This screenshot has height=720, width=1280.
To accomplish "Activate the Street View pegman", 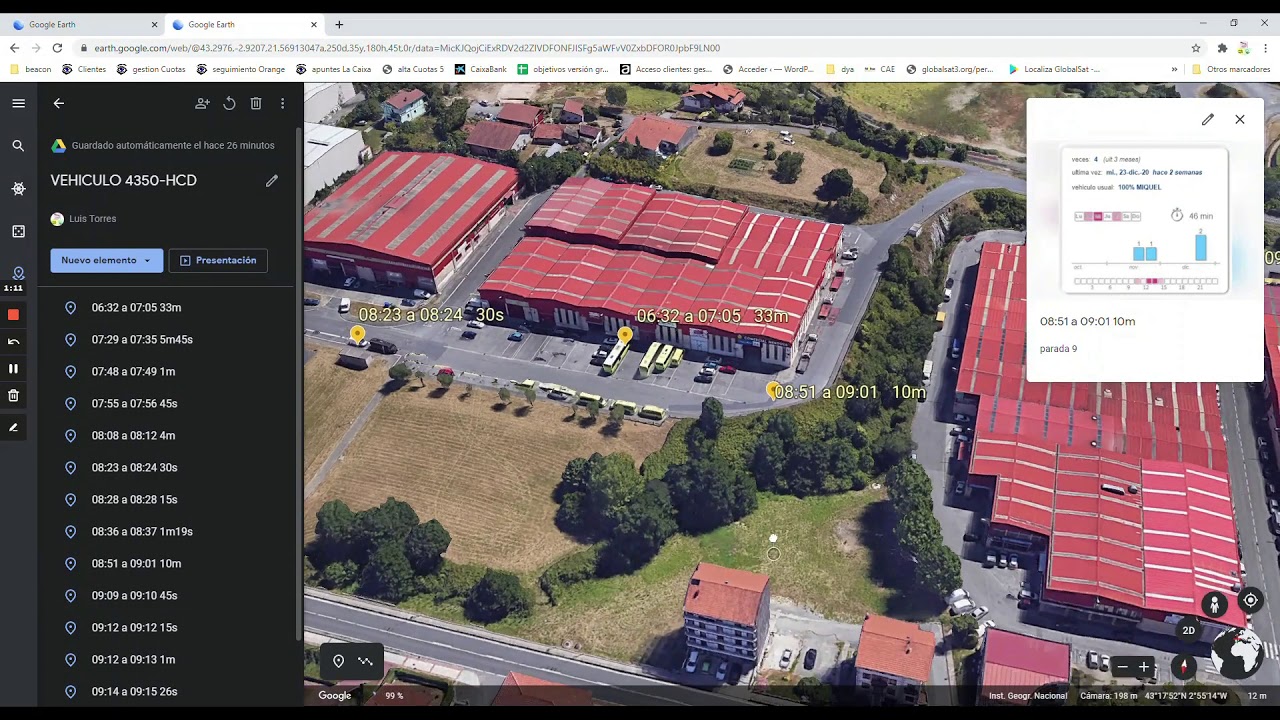I will click(x=1214, y=604).
